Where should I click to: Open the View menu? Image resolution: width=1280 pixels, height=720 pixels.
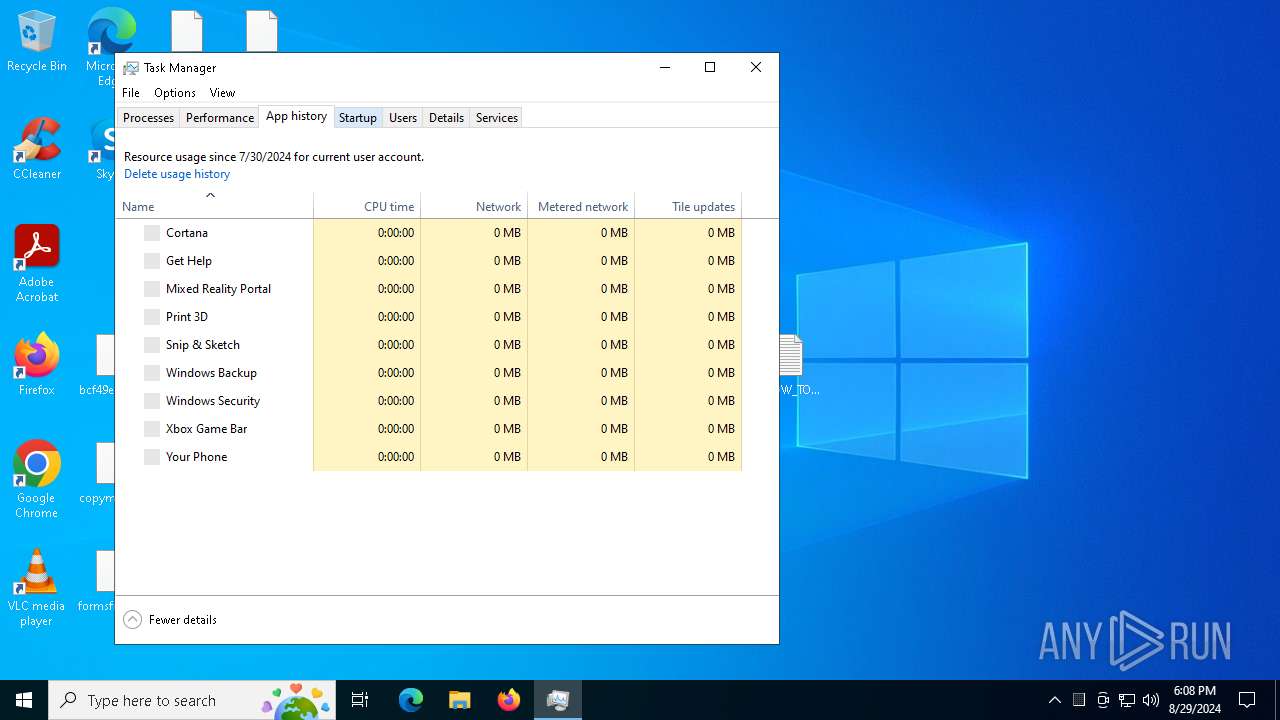coord(222,93)
